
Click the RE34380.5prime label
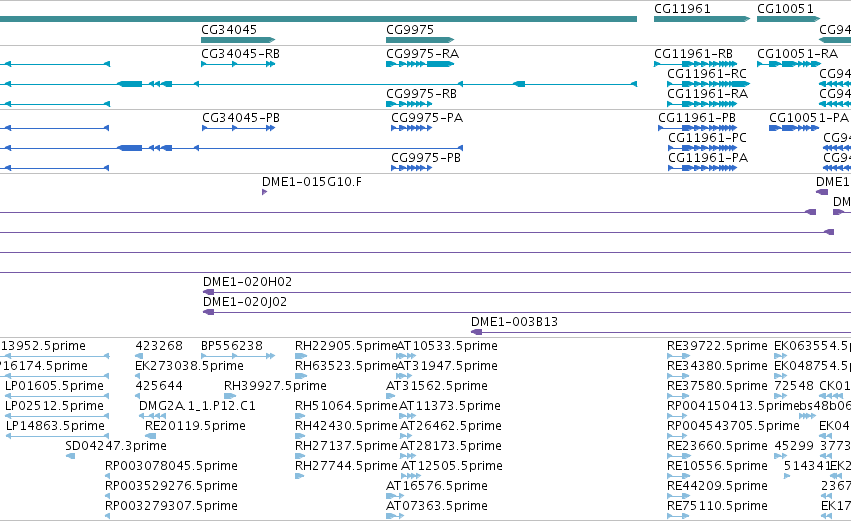pyautogui.click(x=717, y=366)
